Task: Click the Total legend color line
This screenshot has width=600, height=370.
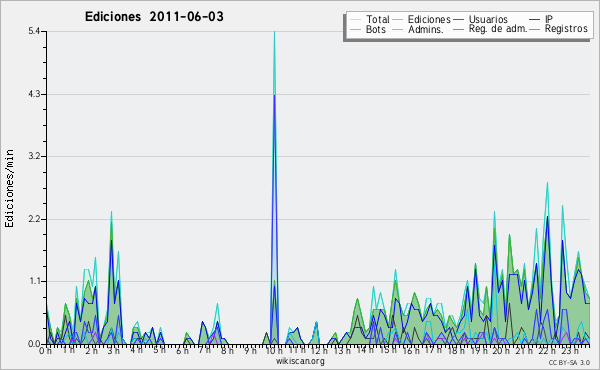Action: [355, 20]
